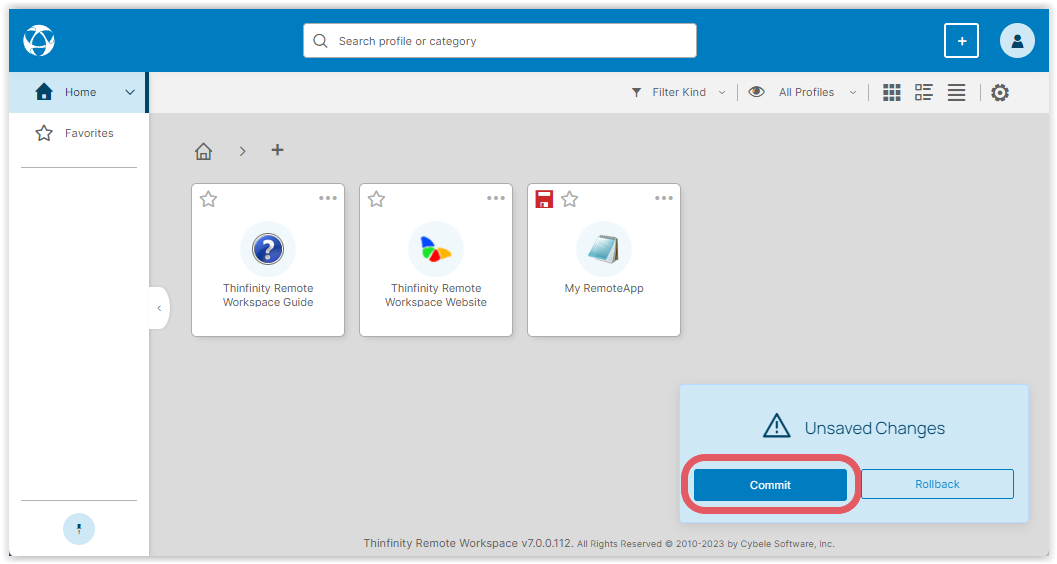The width and height of the screenshot is (1057, 564).
Task: Favorite the My RemoteApp card
Action: (x=570, y=199)
